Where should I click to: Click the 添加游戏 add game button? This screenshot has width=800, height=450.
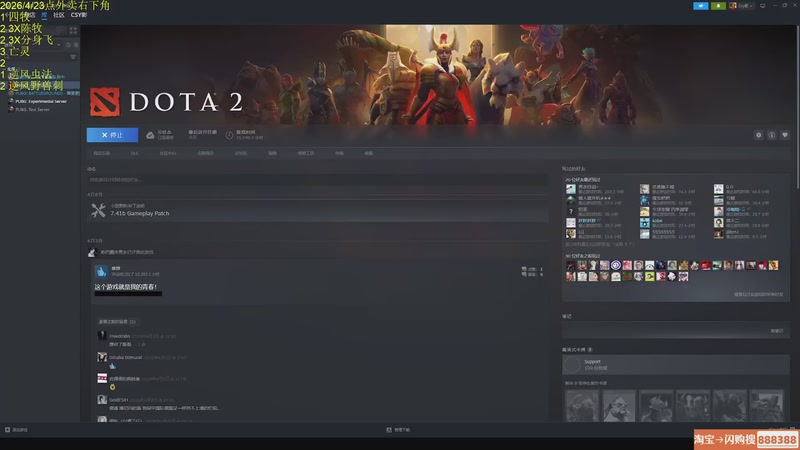(x=16, y=430)
